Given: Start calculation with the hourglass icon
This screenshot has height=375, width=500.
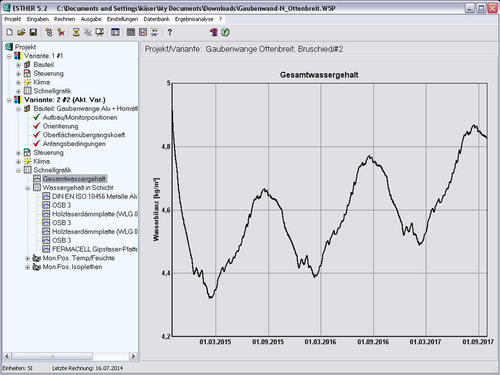Looking at the screenshot, I should click(x=76, y=32).
